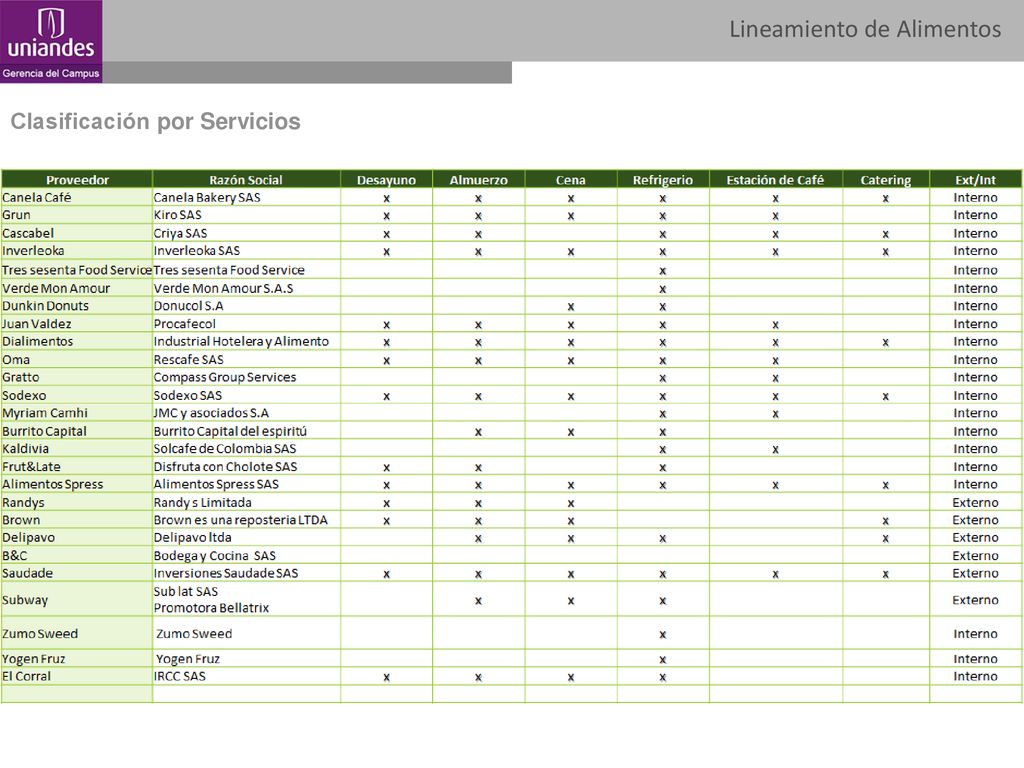
Task: Click the 'Ext/Int' column header
Action: click(x=976, y=180)
